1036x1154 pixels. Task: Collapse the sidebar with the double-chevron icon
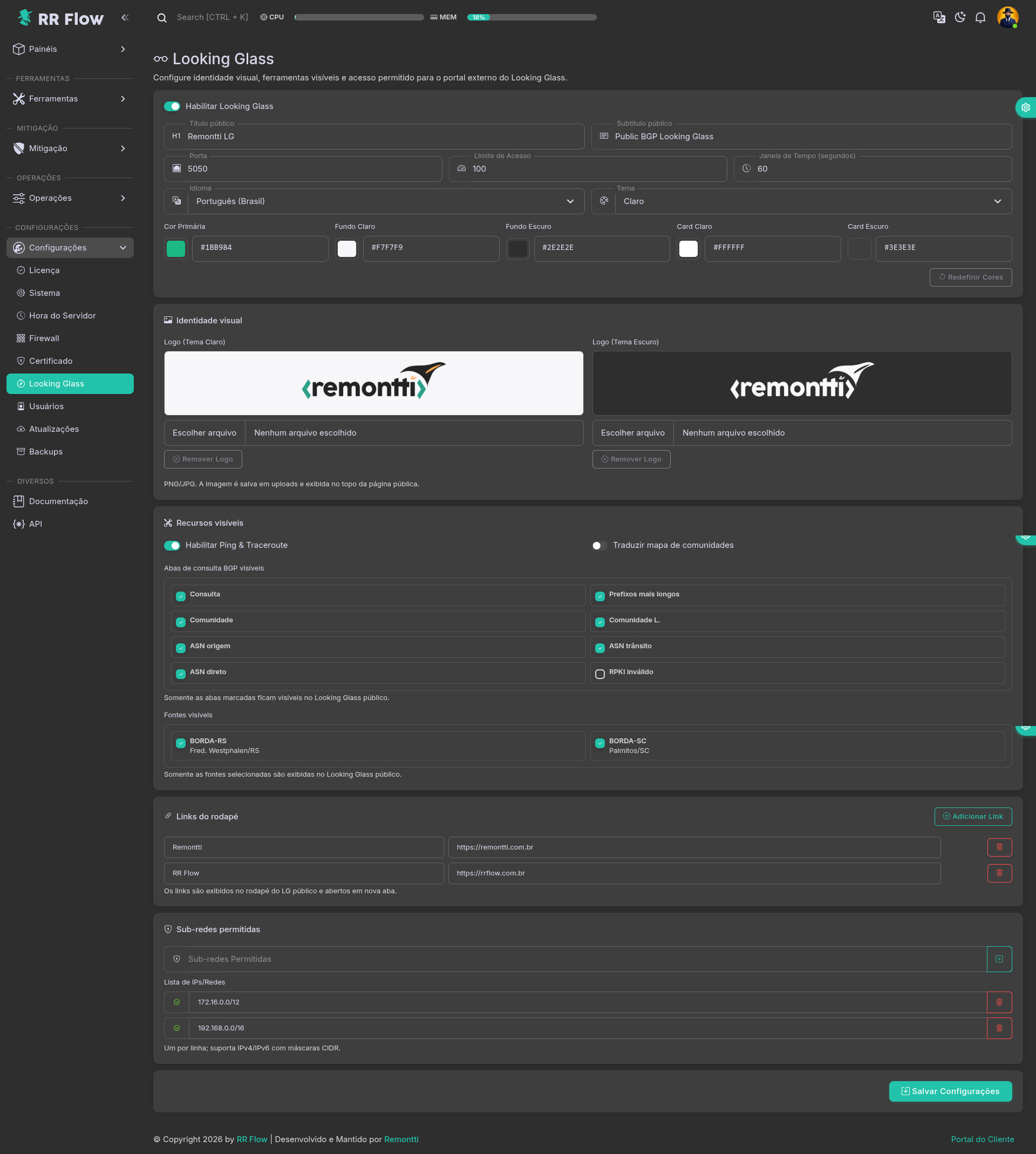(125, 18)
